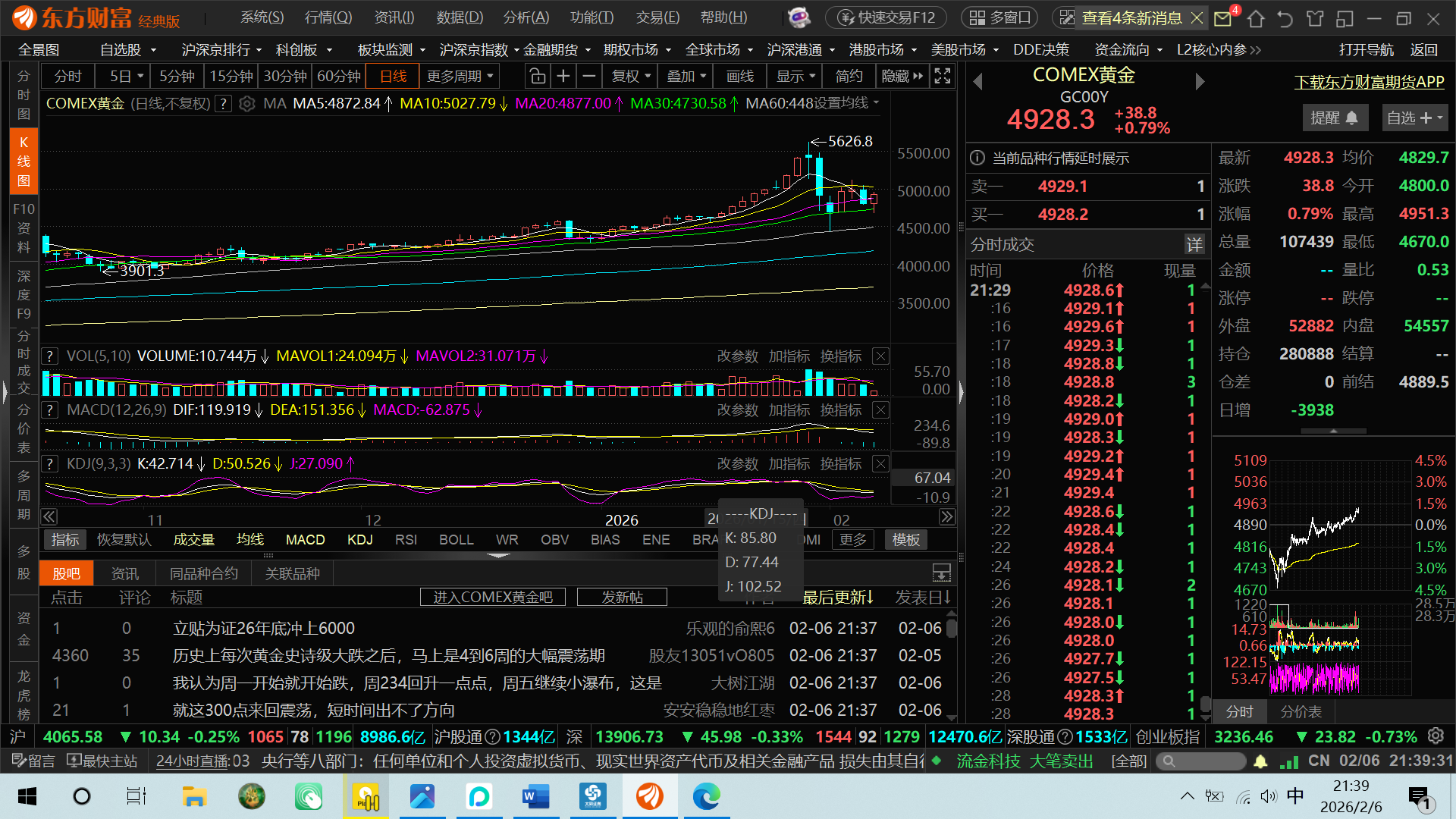Toggle fullscreen chart icon
Viewport: 1456px width, 819px height.
point(942,77)
